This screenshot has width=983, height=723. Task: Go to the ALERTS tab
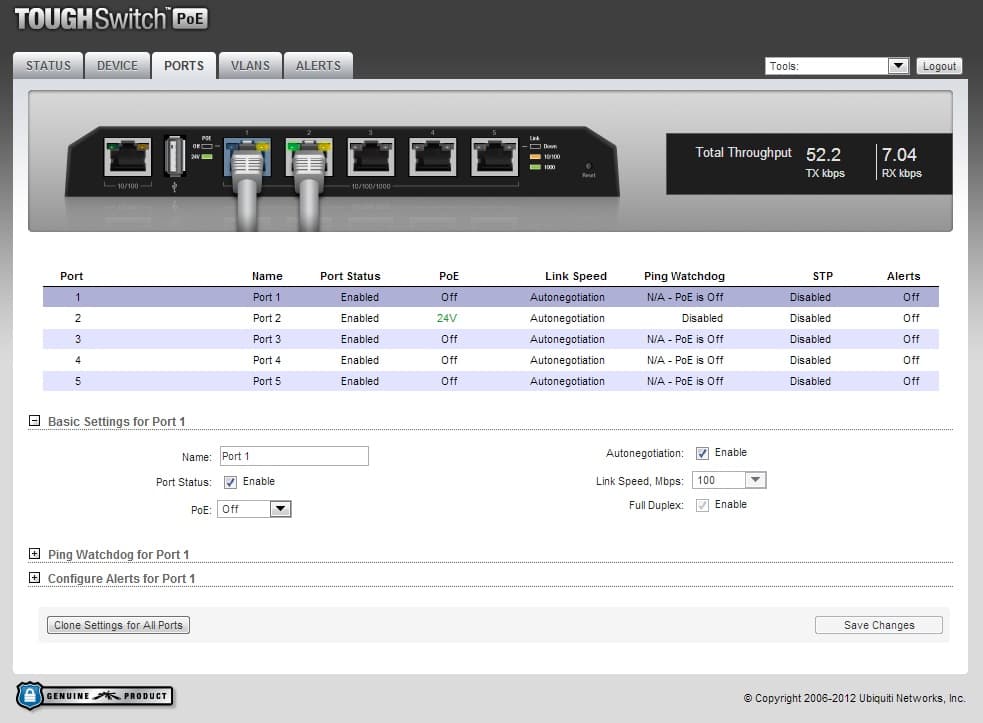click(x=318, y=66)
